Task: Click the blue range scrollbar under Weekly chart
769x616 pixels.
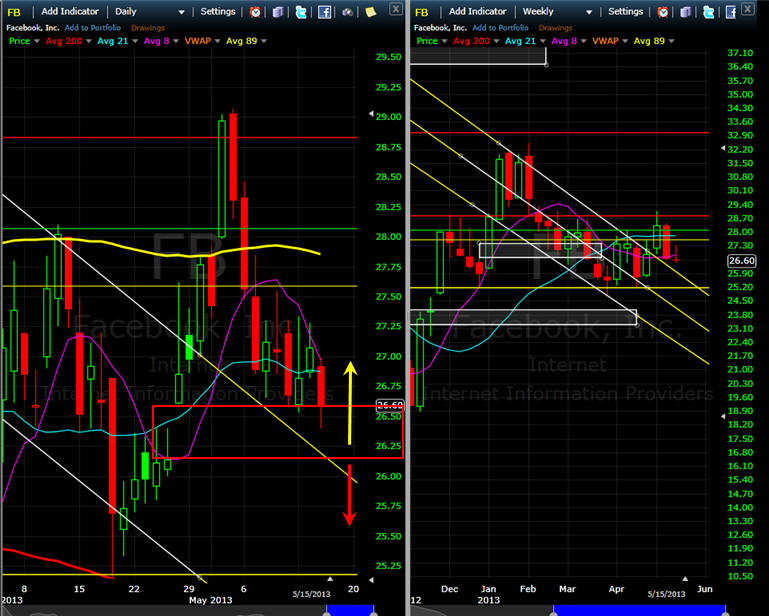Action: (x=639, y=610)
